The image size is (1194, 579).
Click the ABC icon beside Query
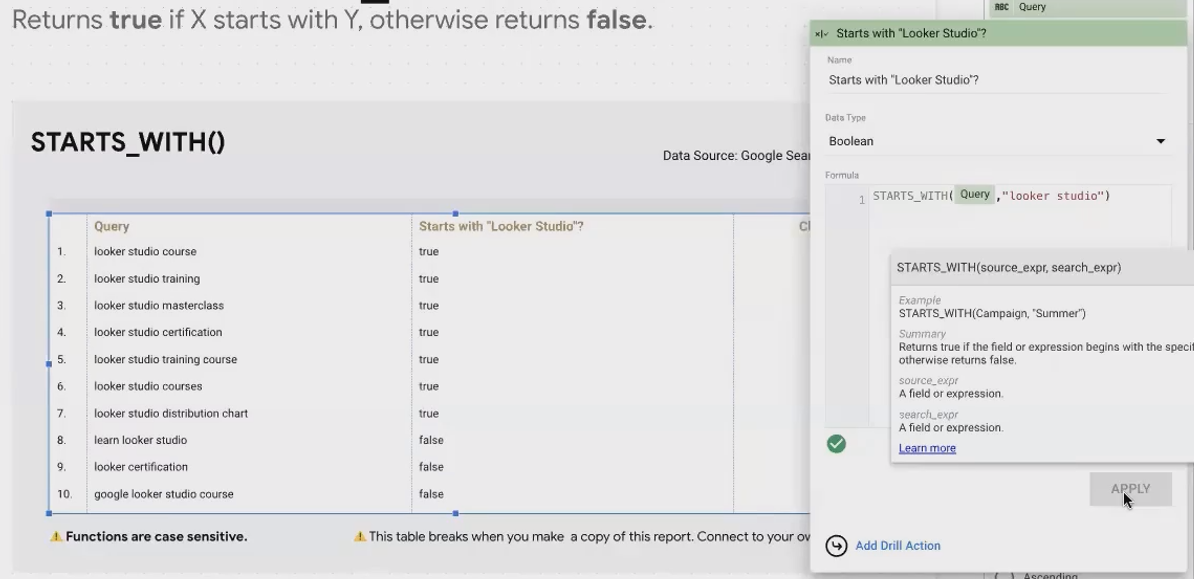(1001, 7)
